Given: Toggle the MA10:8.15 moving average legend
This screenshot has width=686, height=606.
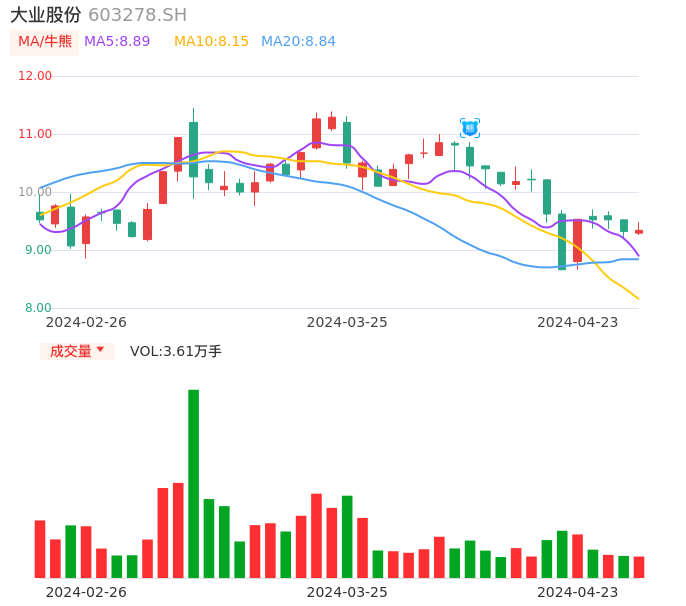Looking at the screenshot, I should tap(211, 42).
